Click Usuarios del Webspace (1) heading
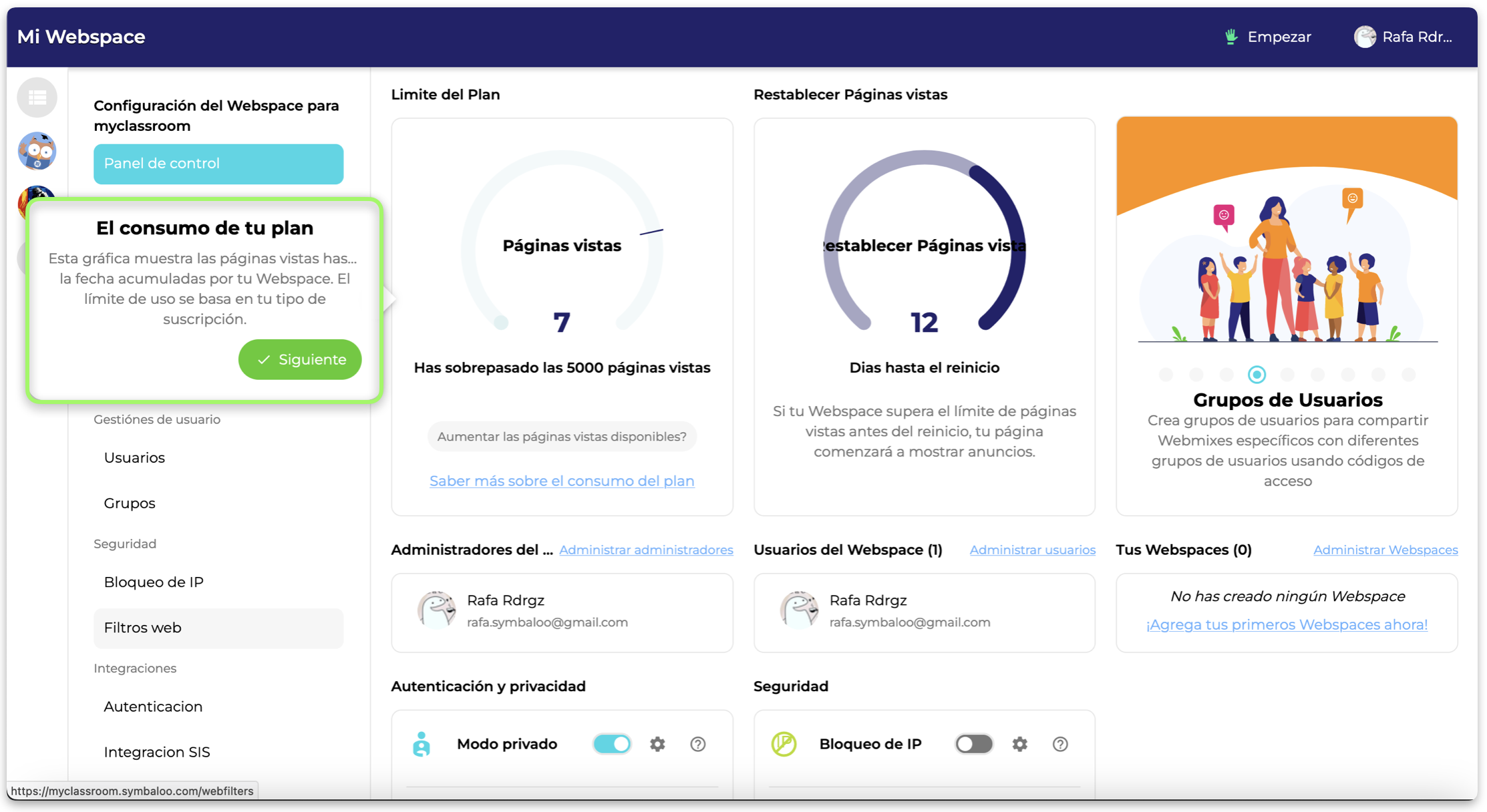Screen dimensions: 1487x812 (x=848, y=550)
